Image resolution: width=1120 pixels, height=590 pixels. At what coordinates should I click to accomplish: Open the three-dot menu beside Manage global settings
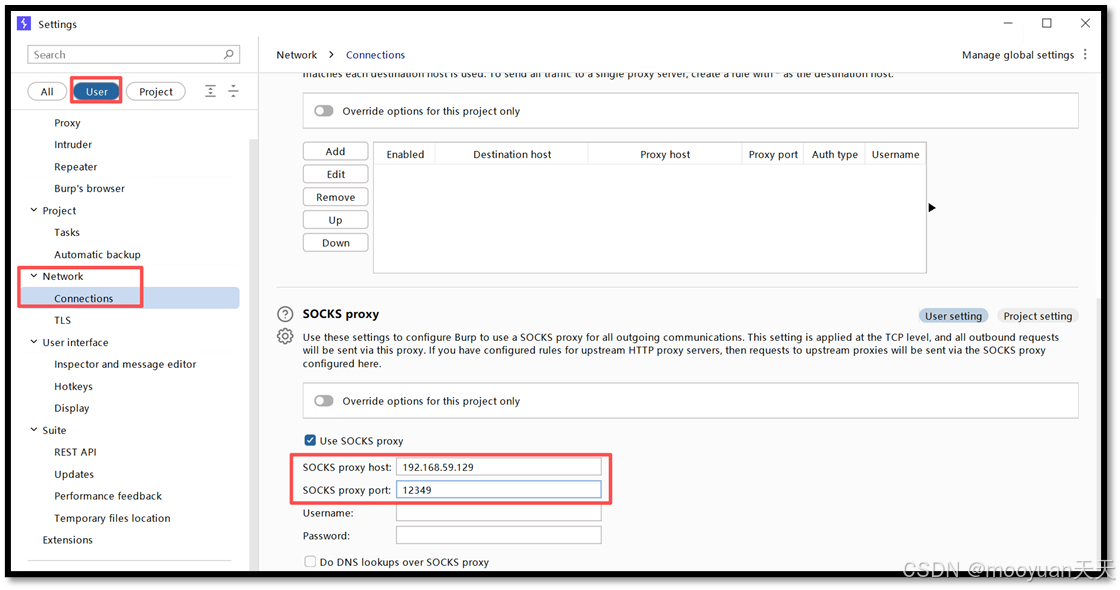1085,54
